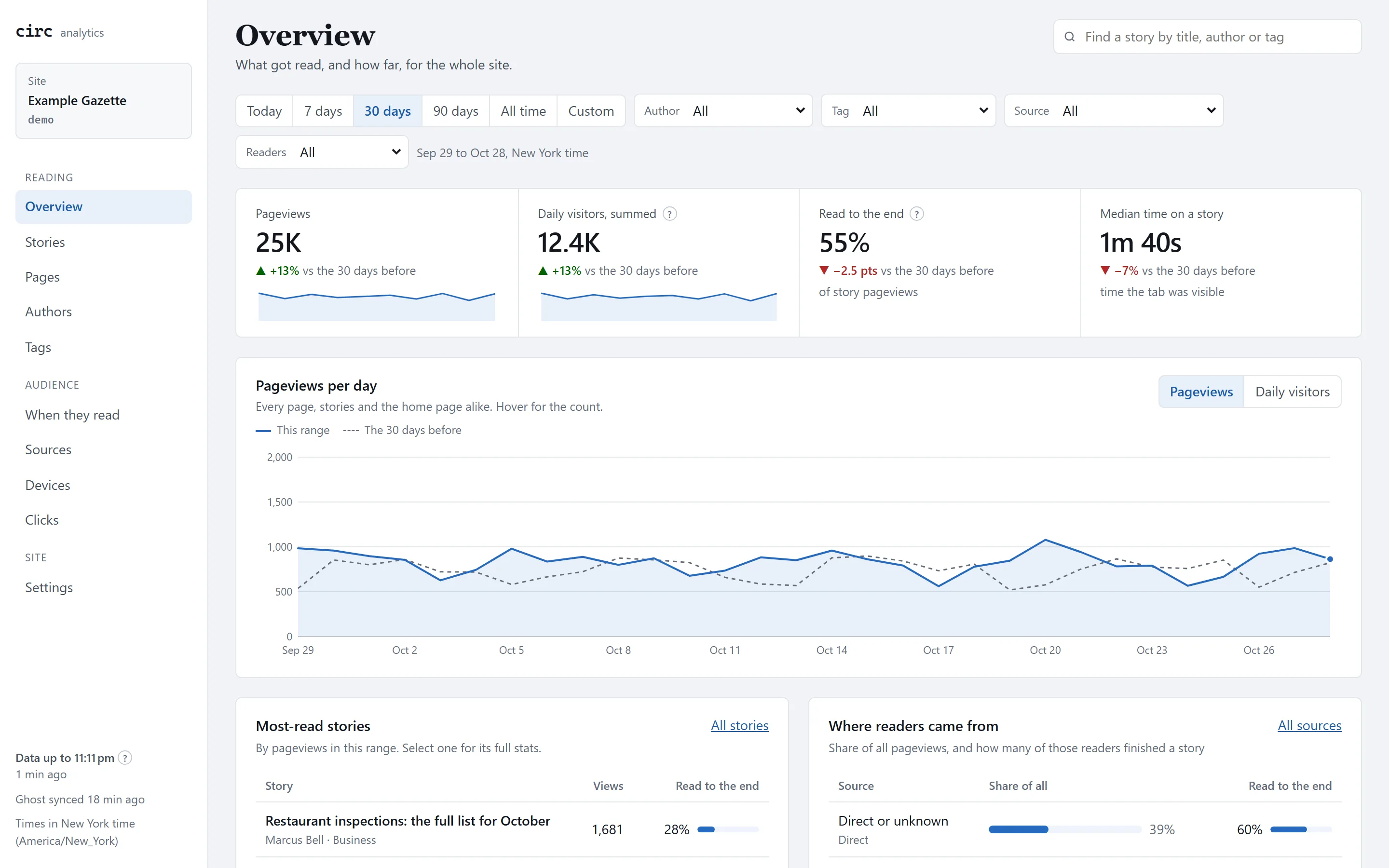Click Restaurant inspections read-to-end progress bar
Image resolution: width=1389 pixels, height=868 pixels.
point(728,829)
